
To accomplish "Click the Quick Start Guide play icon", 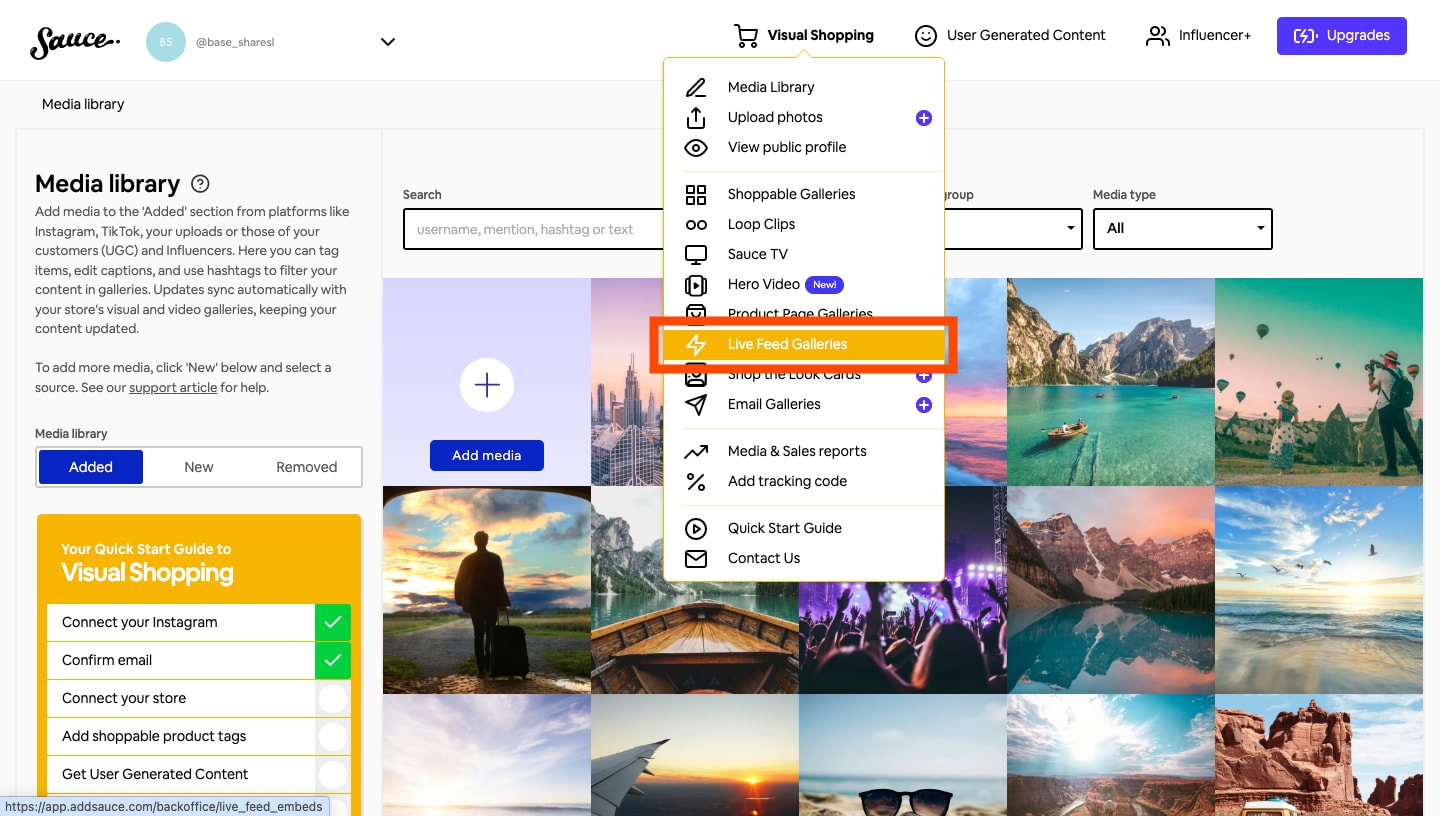I will click(x=696, y=529).
